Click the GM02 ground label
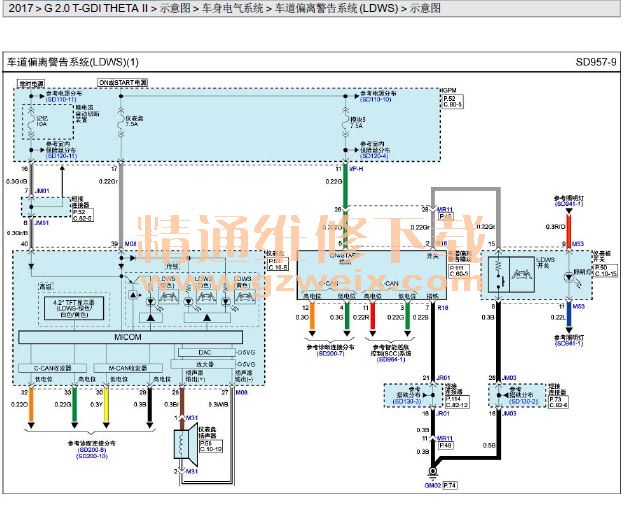Image resolution: width=624 pixels, height=506 pixels. coord(432,485)
